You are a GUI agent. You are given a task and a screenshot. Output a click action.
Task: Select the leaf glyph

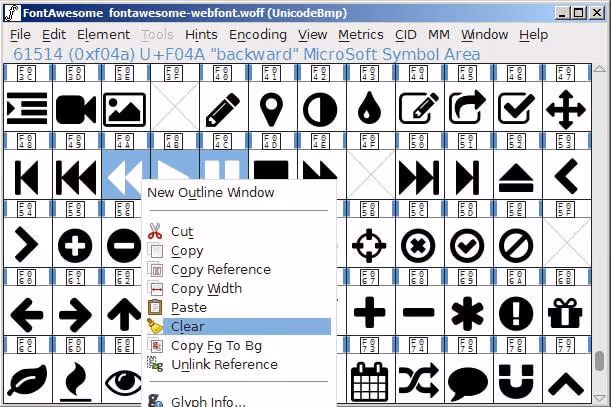click(x=27, y=380)
